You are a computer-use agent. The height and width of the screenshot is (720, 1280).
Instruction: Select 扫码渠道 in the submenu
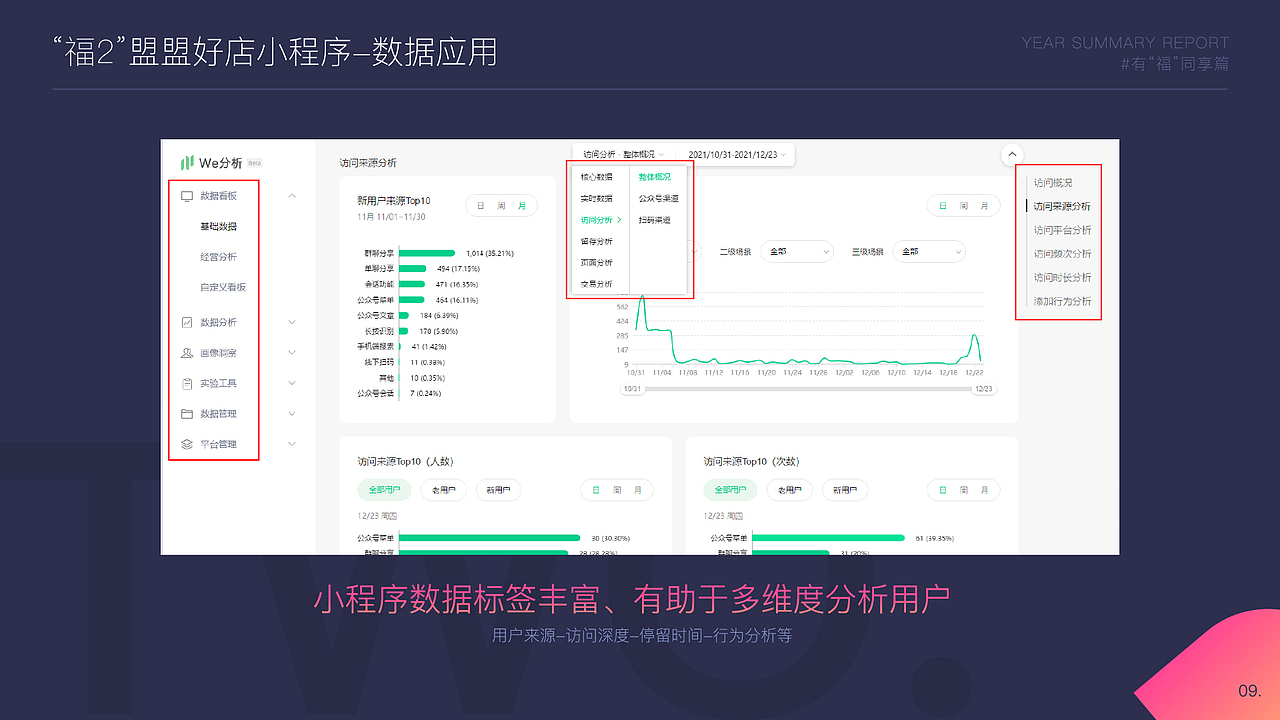click(x=655, y=220)
